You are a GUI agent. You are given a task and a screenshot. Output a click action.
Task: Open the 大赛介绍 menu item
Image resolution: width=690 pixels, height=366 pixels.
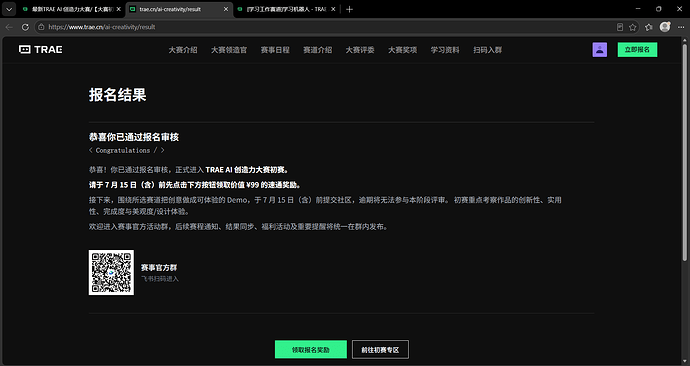coord(183,50)
